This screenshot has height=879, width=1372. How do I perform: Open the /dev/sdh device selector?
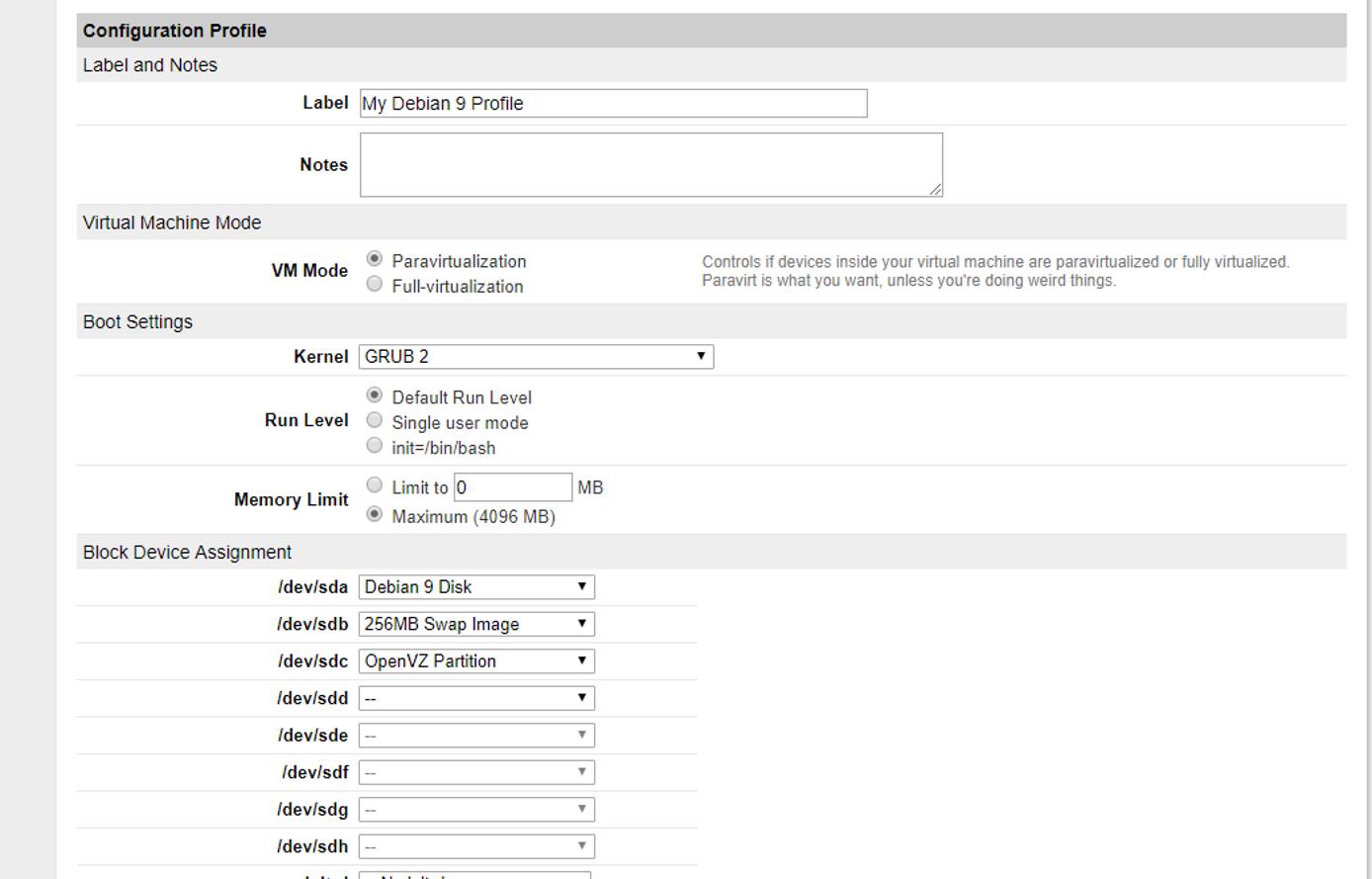[x=474, y=845]
